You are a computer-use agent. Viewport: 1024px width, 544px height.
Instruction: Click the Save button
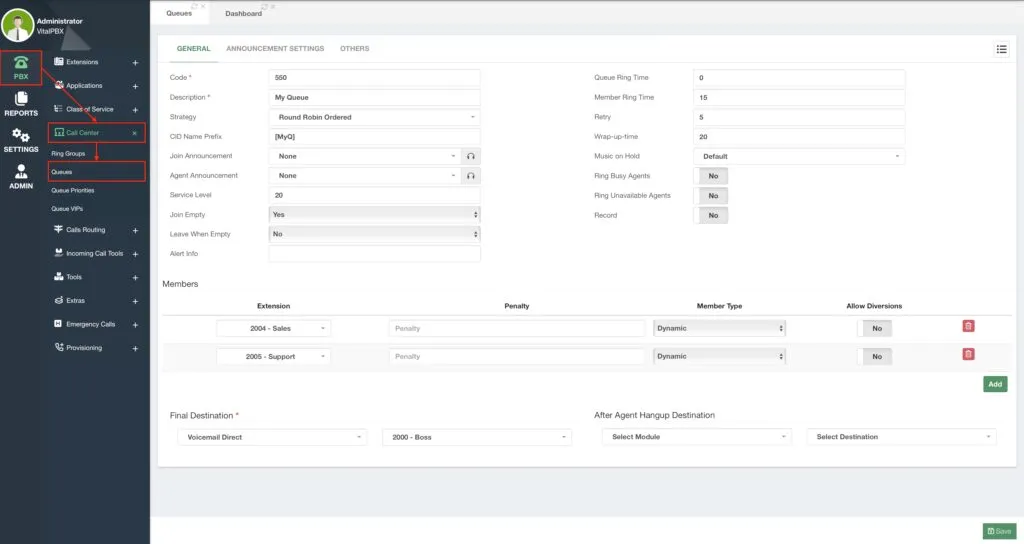point(999,531)
